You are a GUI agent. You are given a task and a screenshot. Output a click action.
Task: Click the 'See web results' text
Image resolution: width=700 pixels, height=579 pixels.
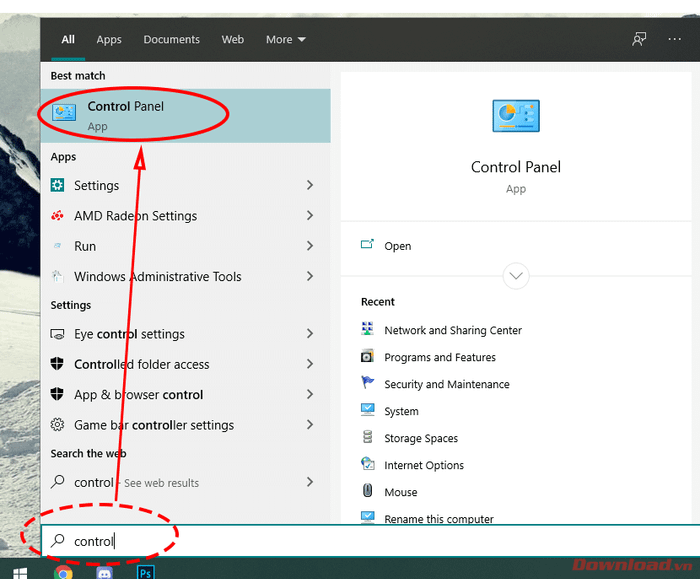[x=161, y=483]
